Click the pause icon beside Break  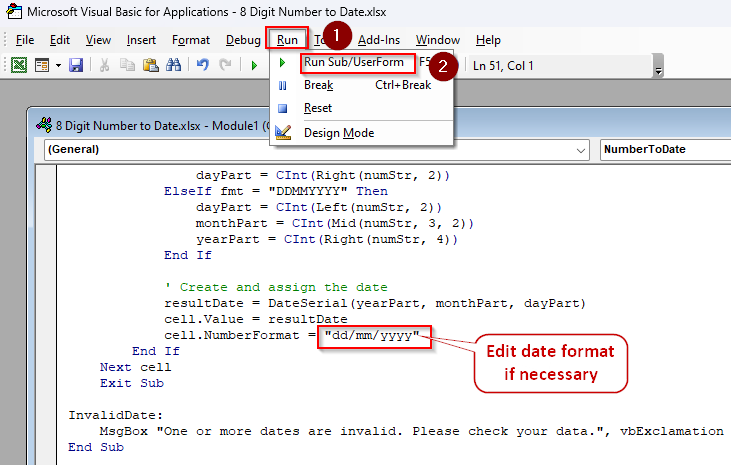[283, 85]
